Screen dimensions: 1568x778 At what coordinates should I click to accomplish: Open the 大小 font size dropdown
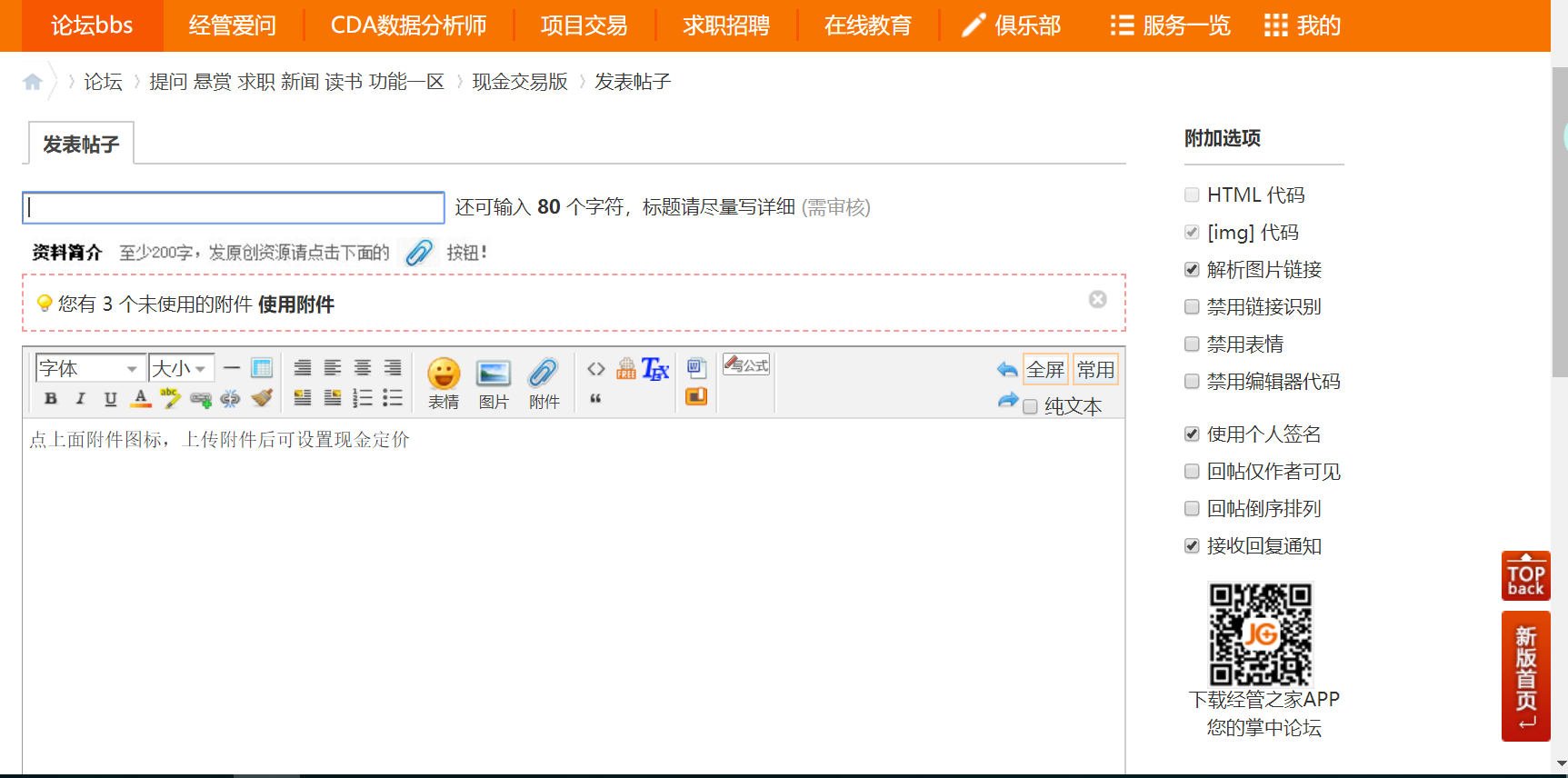[182, 368]
